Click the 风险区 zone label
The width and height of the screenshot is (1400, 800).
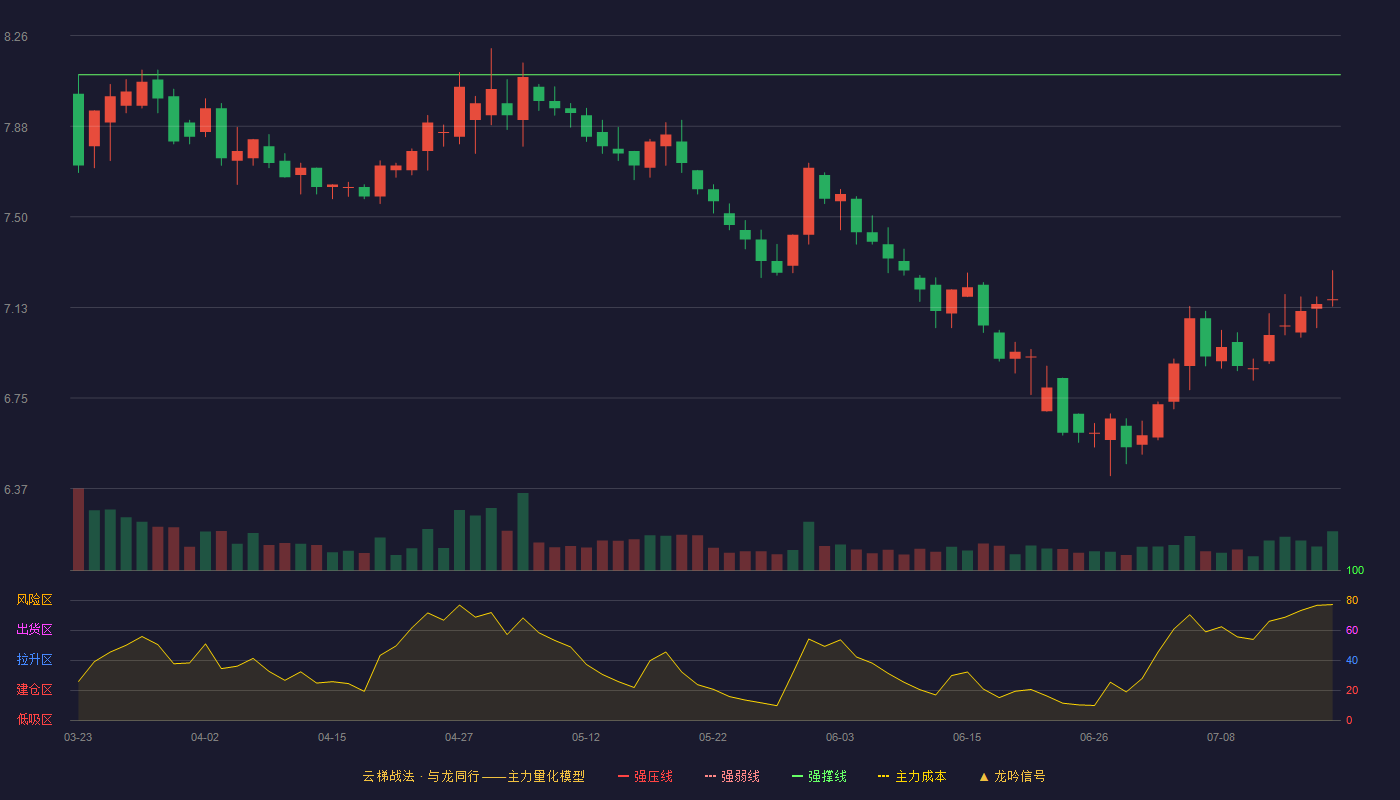click(x=35, y=600)
